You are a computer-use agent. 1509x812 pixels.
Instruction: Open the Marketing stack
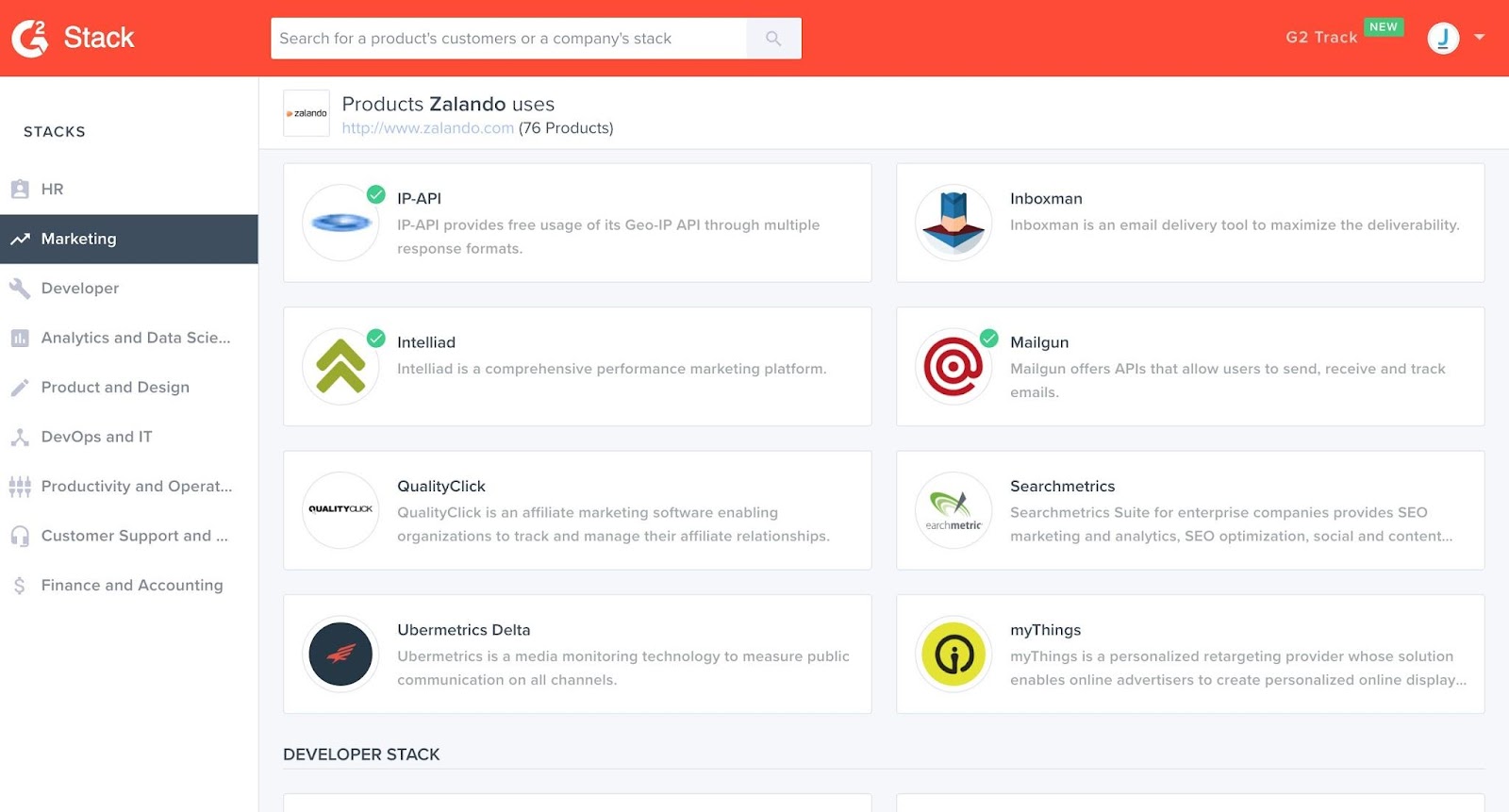pyautogui.click(x=129, y=240)
